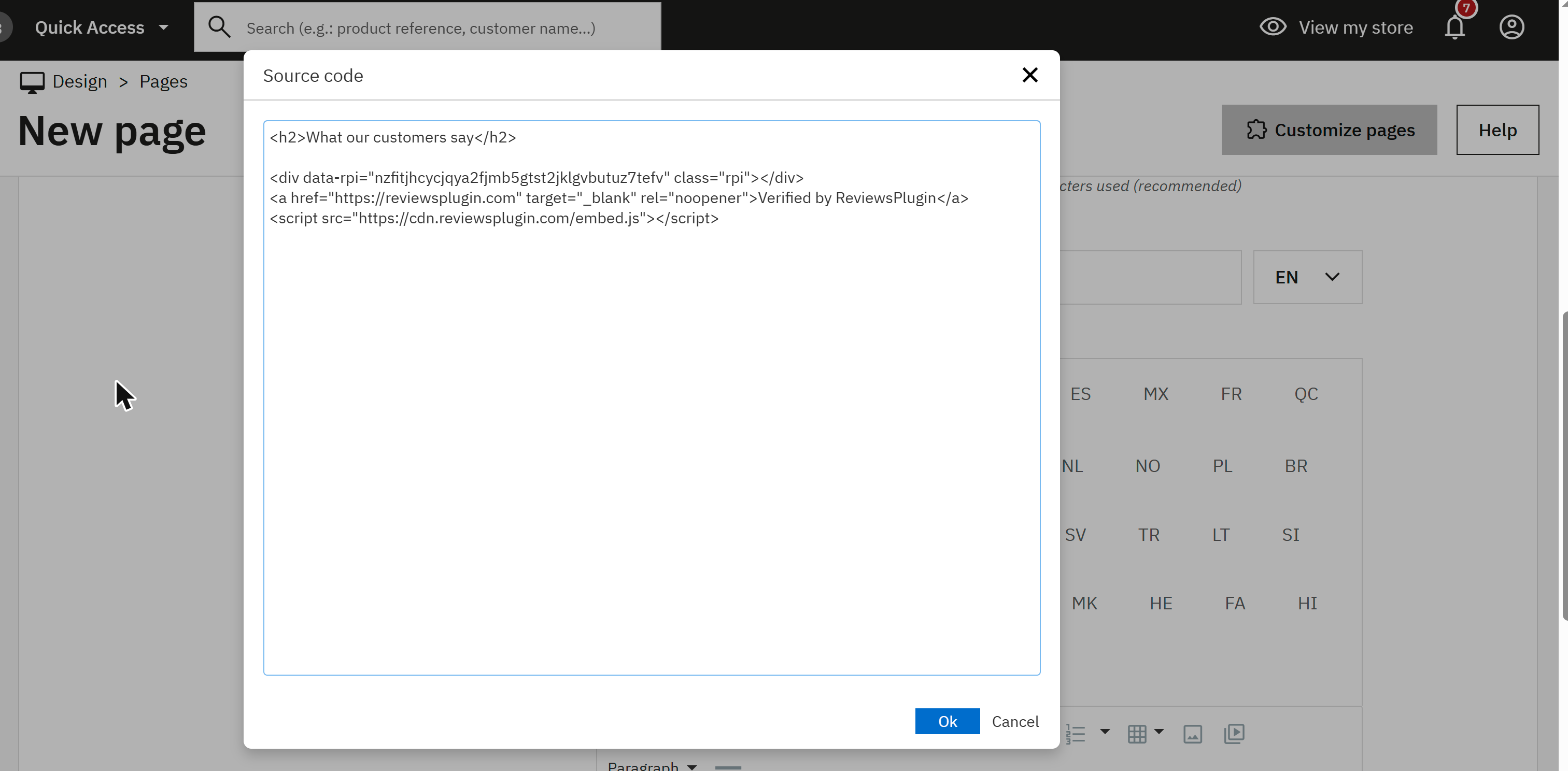
Task: Go to Pages breadcrumb link
Action: pyautogui.click(x=163, y=82)
